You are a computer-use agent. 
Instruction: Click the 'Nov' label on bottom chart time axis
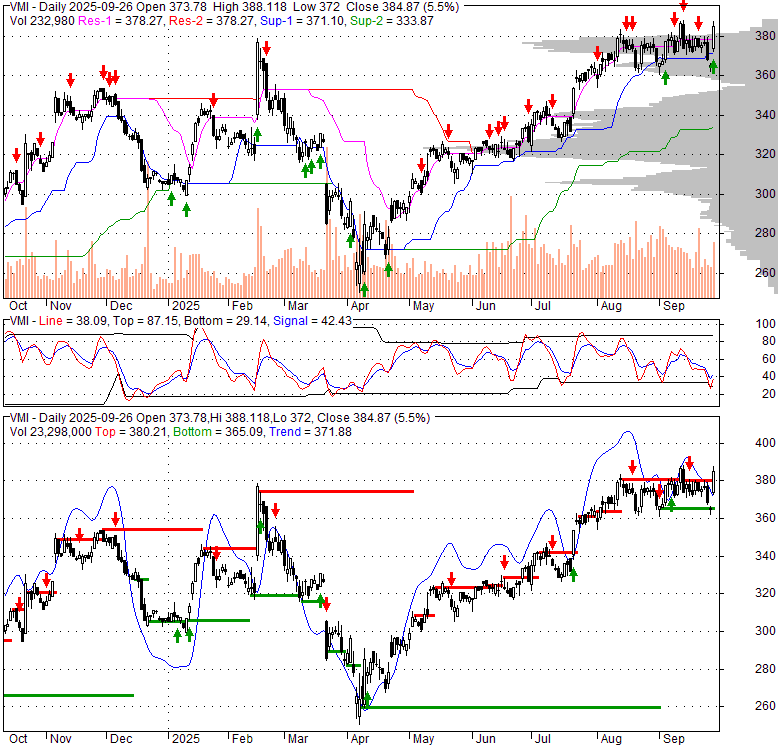pyautogui.click(x=61, y=739)
